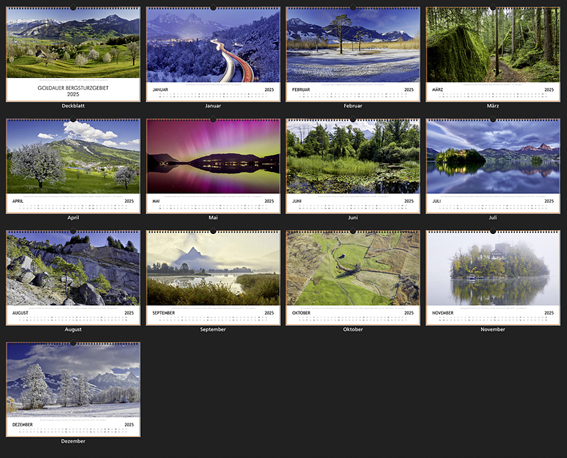Select the August rocky landscape page
This screenshot has width=567, height=458.
coord(73,278)
